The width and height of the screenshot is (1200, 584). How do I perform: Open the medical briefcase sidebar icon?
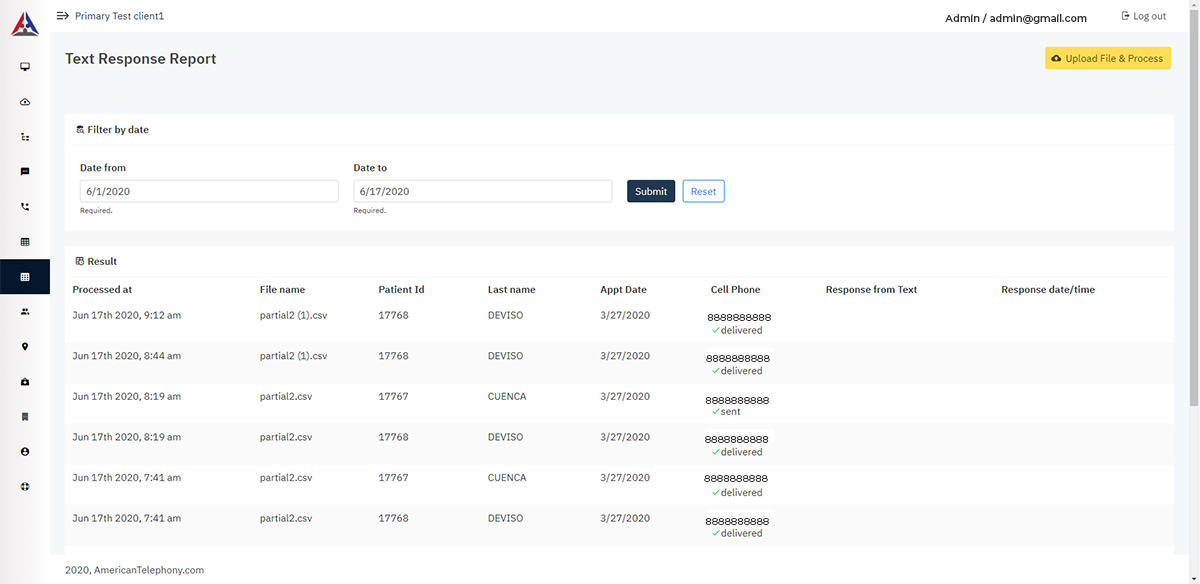(25, 382)
